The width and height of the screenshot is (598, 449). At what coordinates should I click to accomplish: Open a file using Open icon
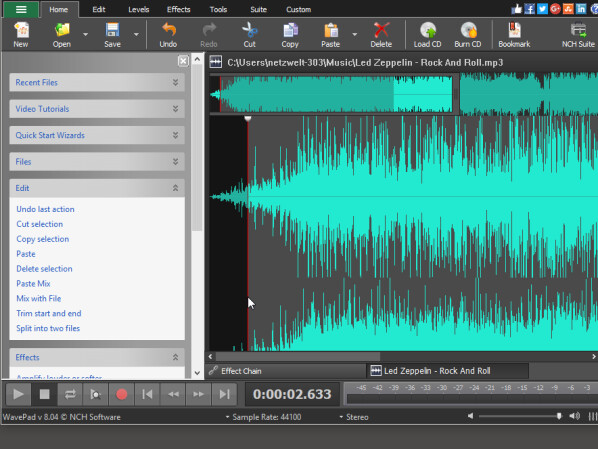tap(62, 35)
